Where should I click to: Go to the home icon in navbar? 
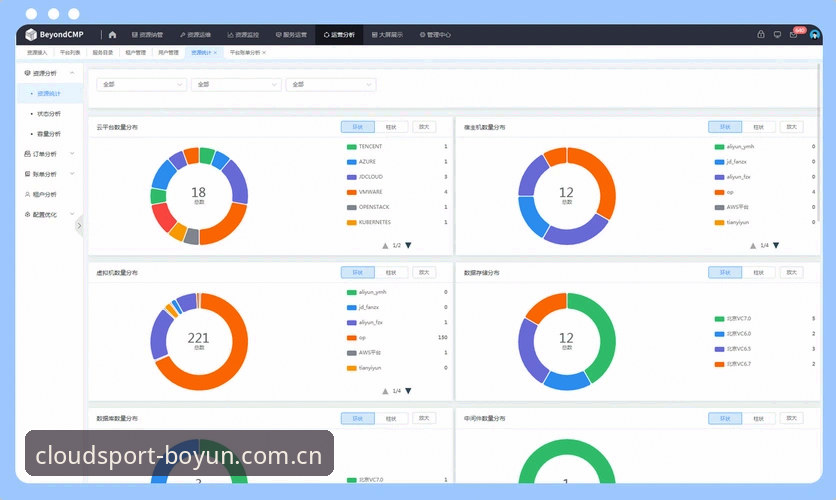click(x=112, y=35)
